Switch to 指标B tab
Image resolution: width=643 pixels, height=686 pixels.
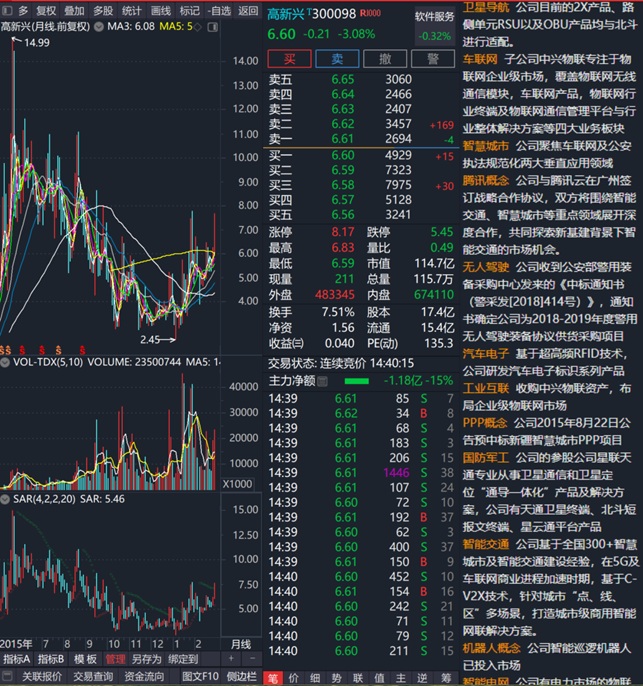pos(51,659)
